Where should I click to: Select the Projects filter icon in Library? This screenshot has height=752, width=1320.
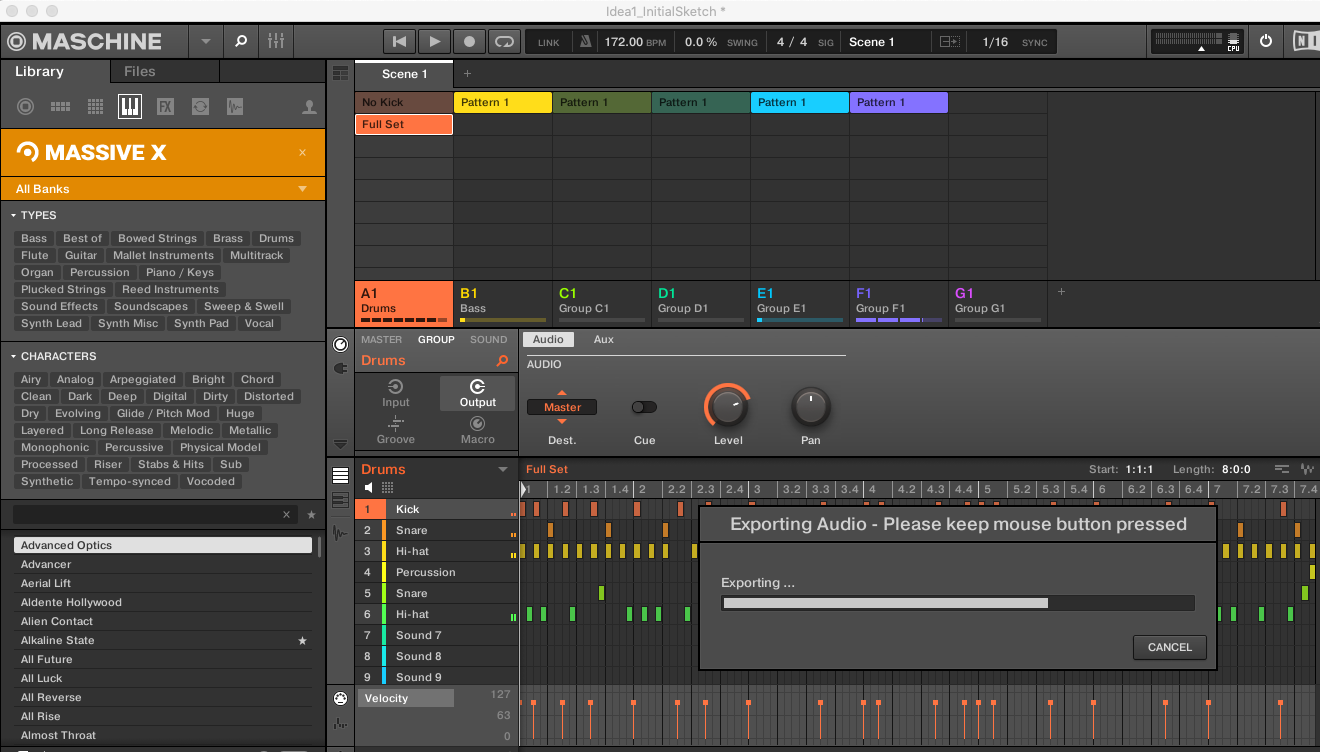tap(26, 106)
